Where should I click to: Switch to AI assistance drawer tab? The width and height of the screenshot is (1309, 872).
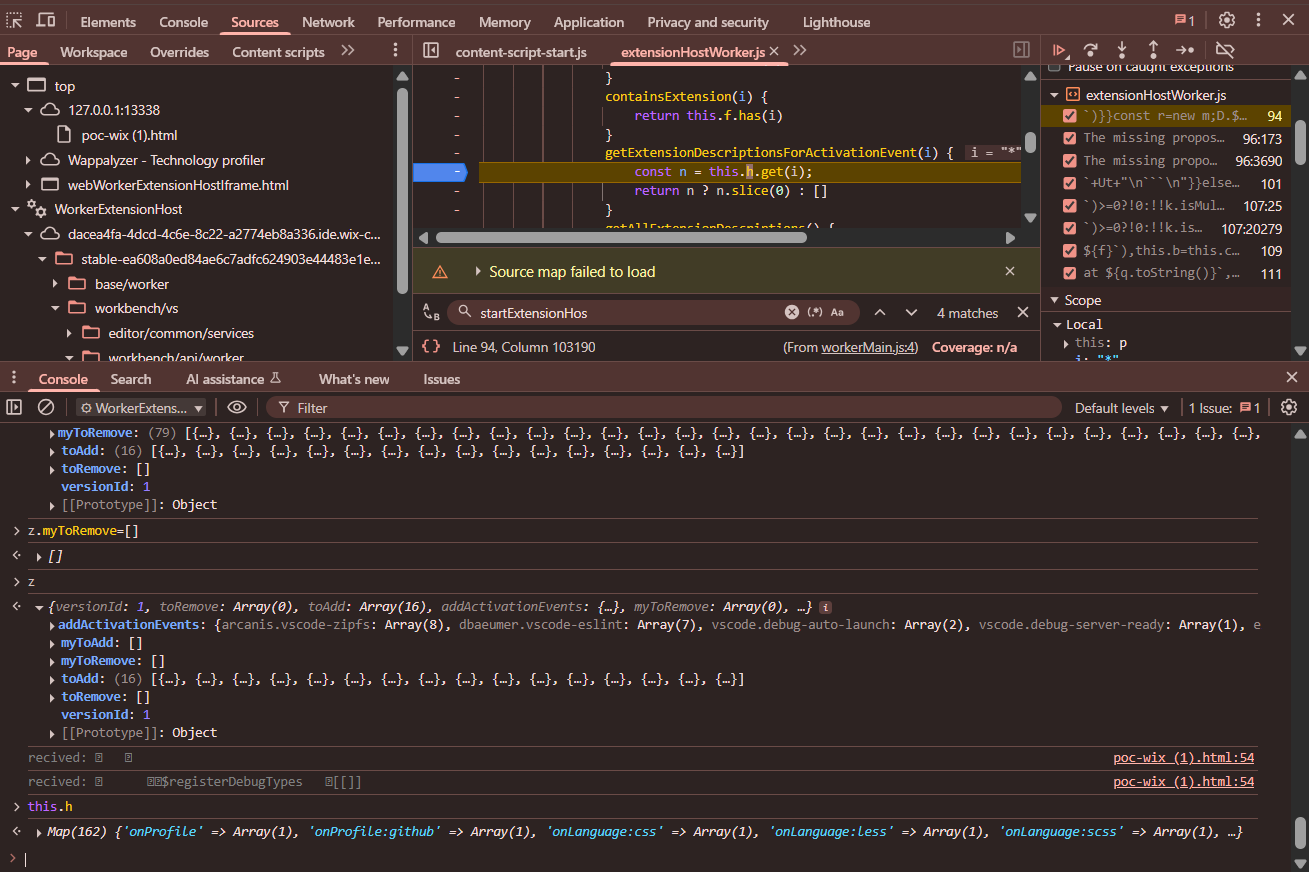pyautogui.click(x=233, y=379)
